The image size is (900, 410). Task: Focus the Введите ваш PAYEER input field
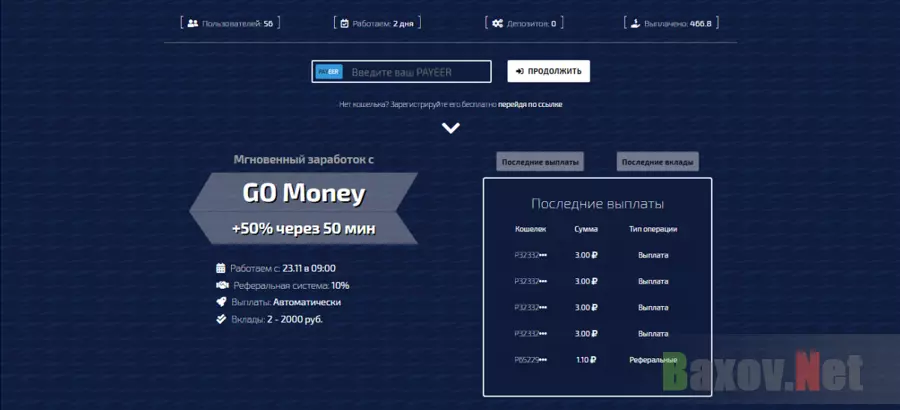pyautogui.click(x=401, y=72)
